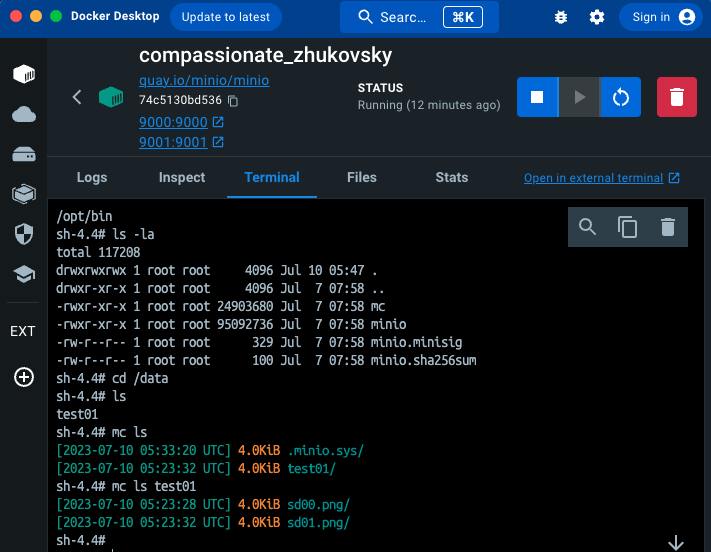Add extension with plus icon
Image resolution: width=711 pixels, height=552 pixels.
(23, 377)
